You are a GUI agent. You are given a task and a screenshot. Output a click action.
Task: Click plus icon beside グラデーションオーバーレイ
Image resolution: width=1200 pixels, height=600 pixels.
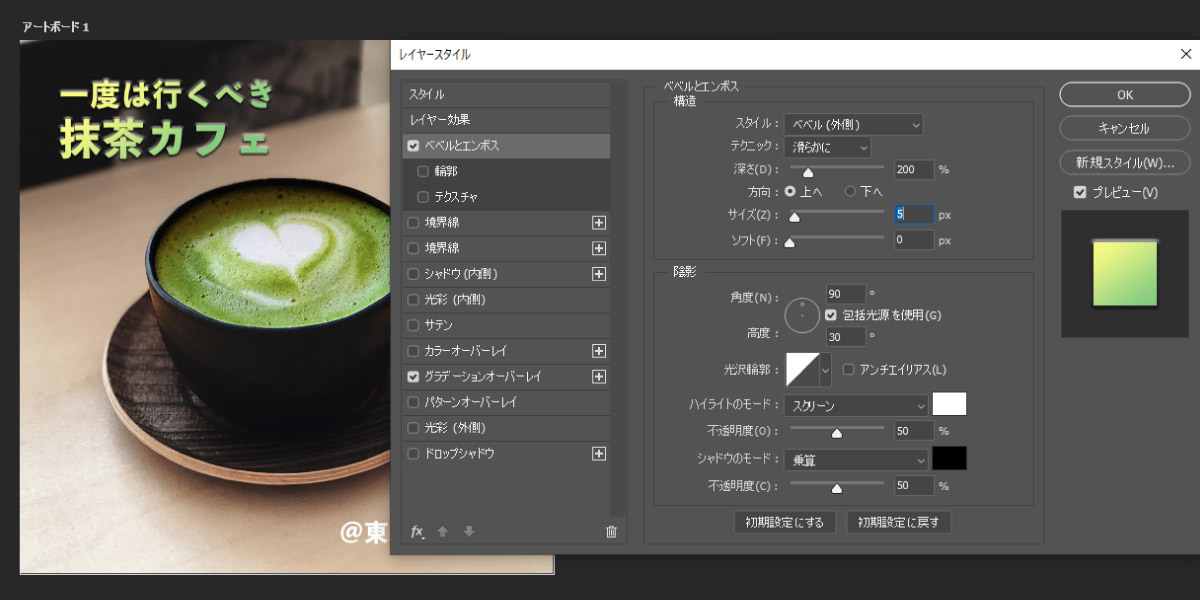point(599,377)
